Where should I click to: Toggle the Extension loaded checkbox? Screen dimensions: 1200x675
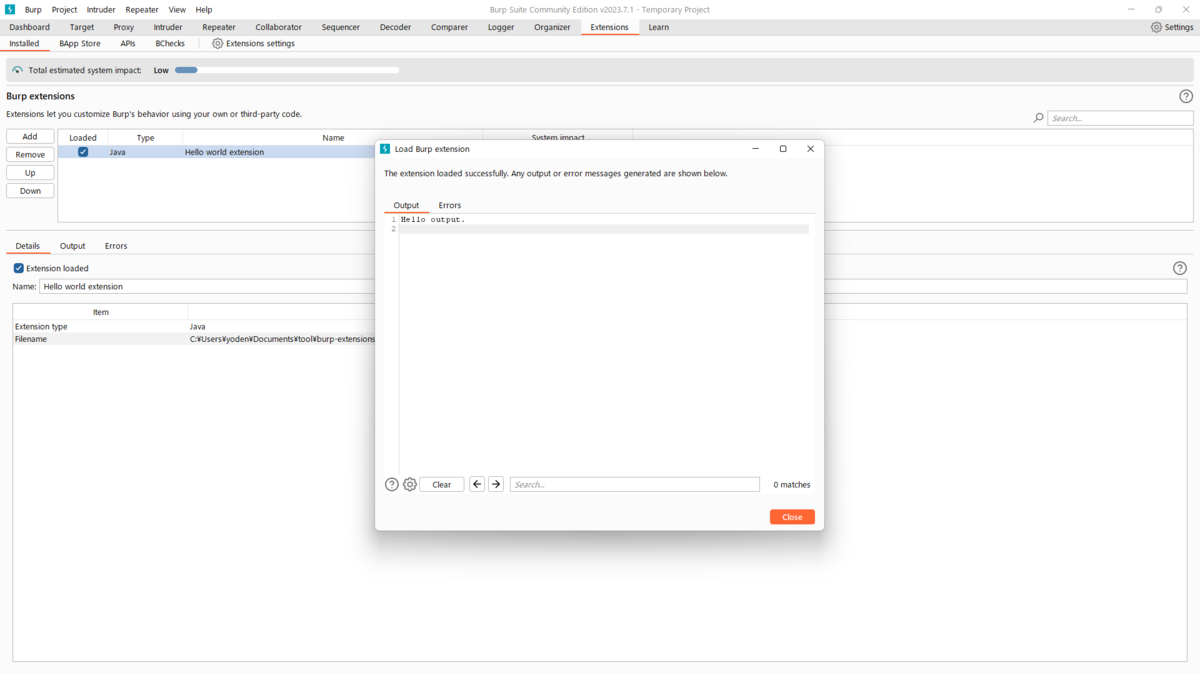pos(18,268)
